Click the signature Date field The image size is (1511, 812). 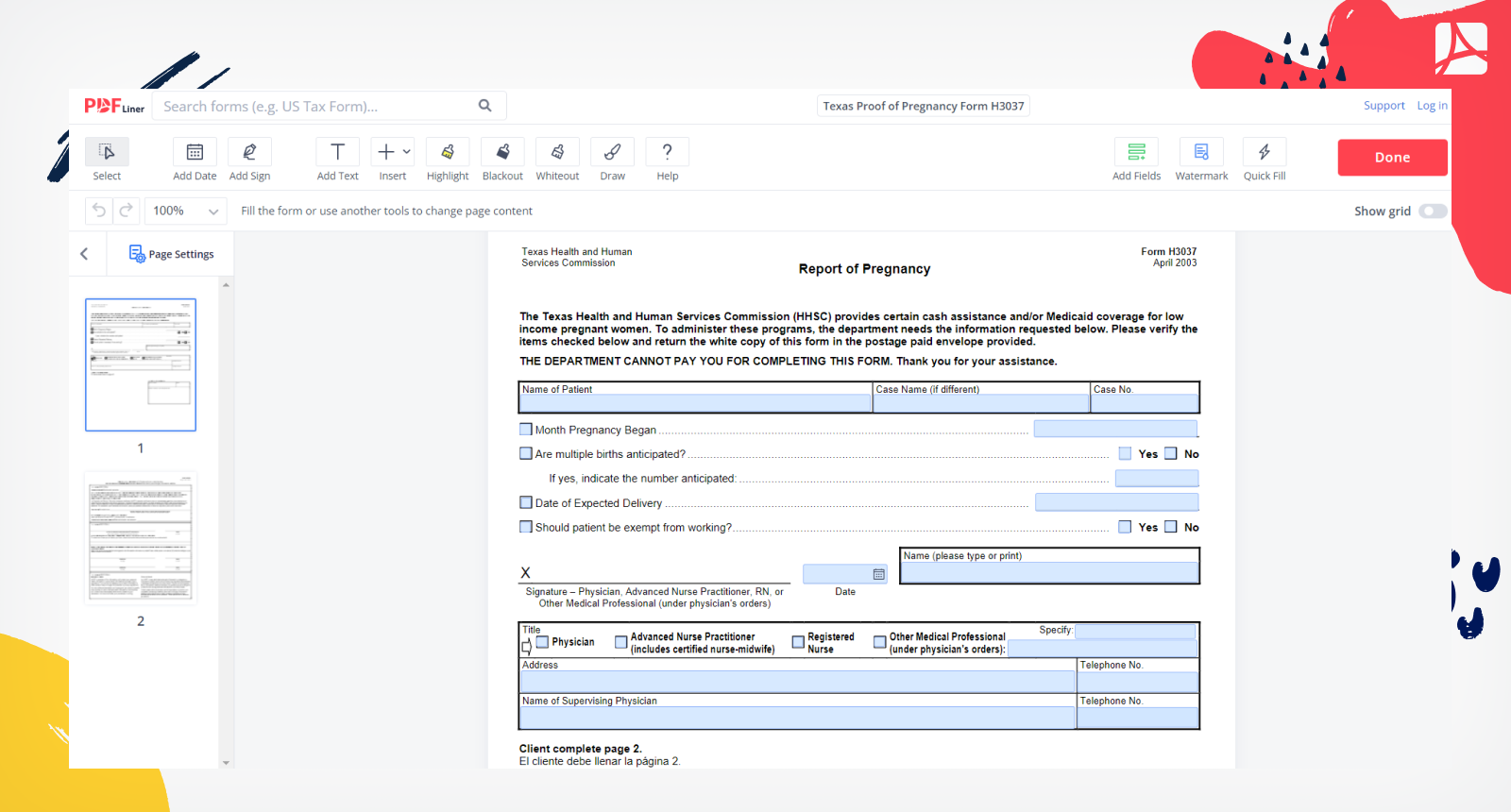(x=844, y=574)
